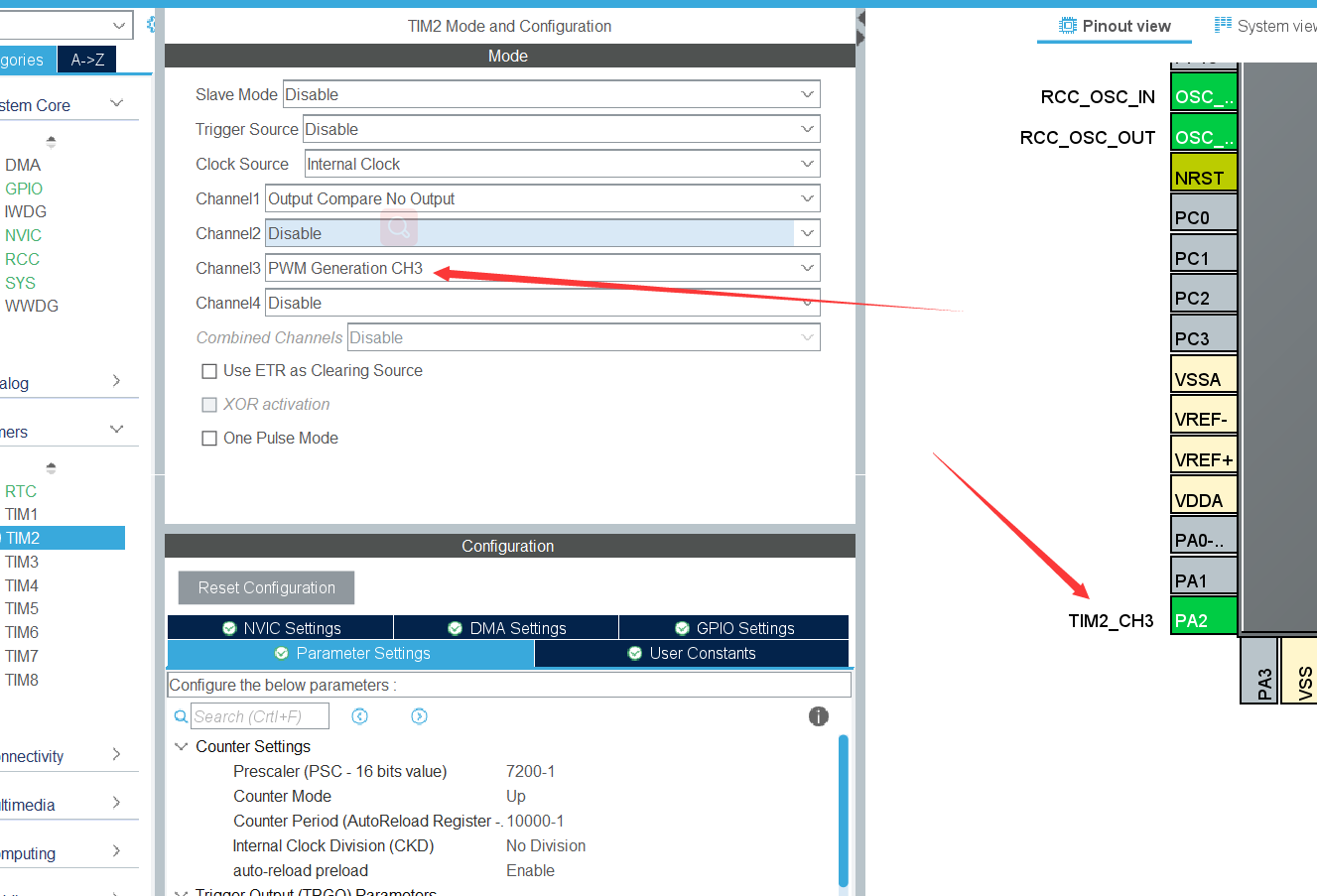Switch to Pinout view

point(1115,26)
